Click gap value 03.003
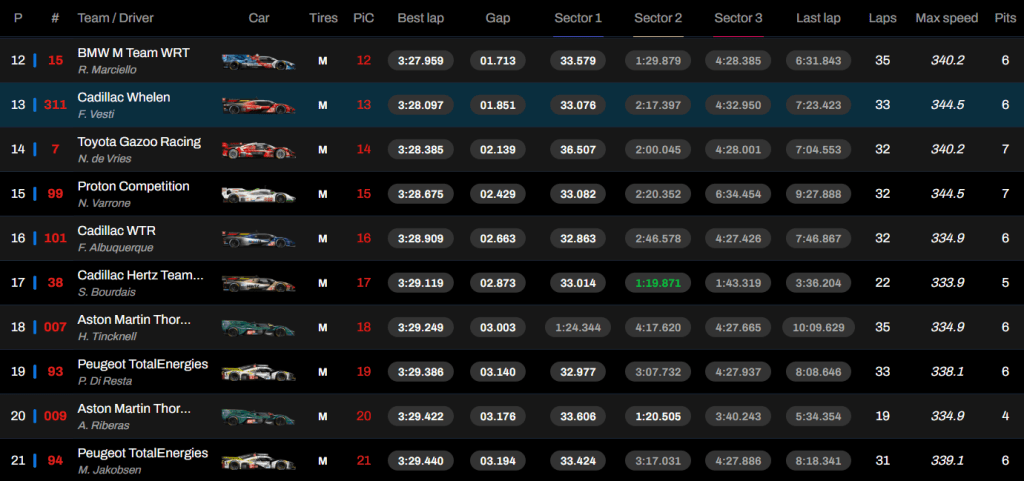1024x481 pixels. tap(498, 328)
